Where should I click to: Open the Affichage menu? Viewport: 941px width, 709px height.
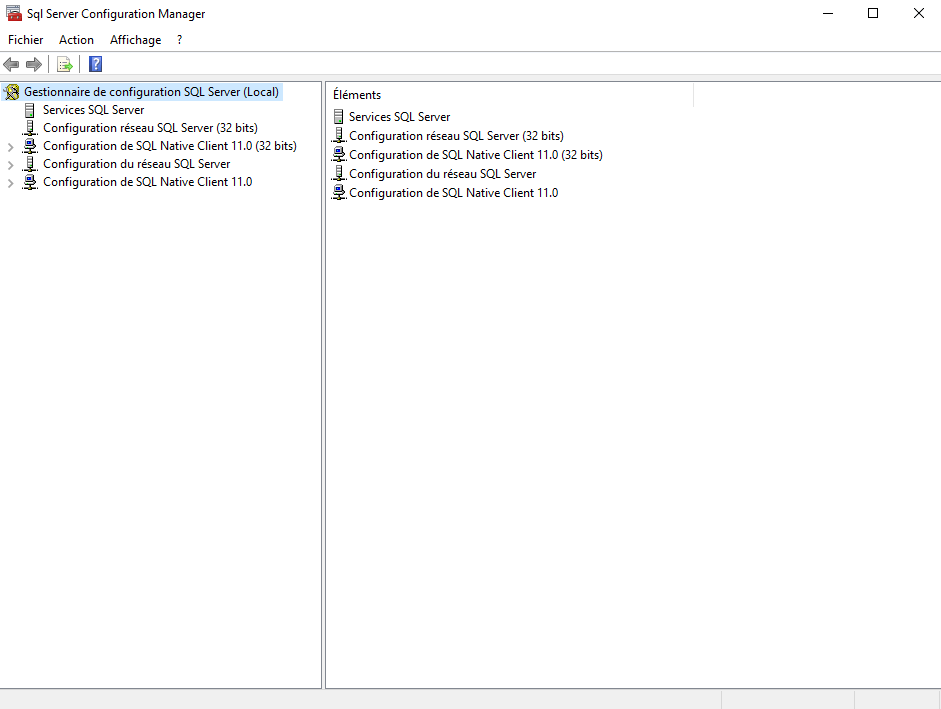click(x=135, y=40)
